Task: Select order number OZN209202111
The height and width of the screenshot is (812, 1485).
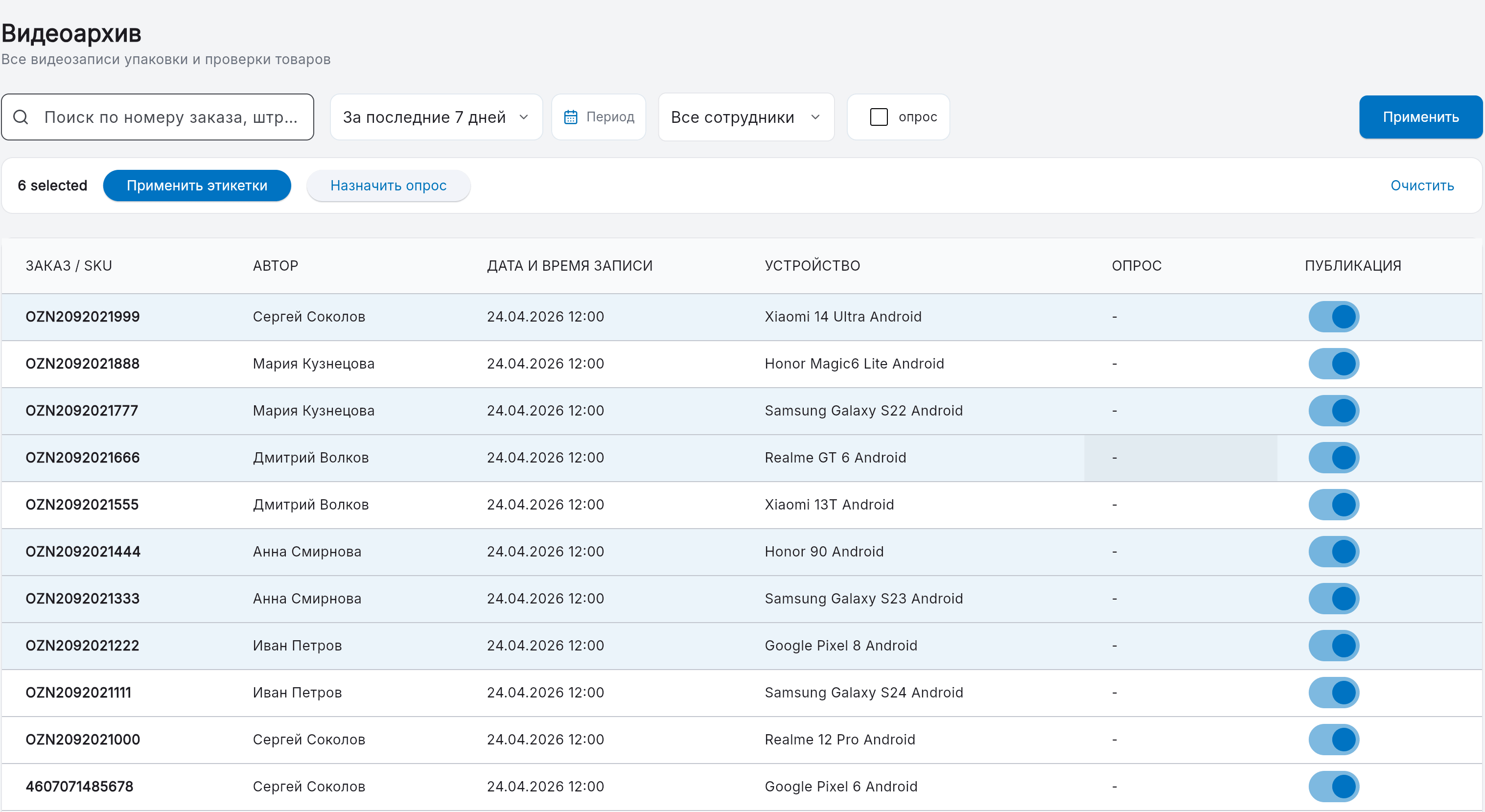Action: pyautogui.click(x=78, y=693)
